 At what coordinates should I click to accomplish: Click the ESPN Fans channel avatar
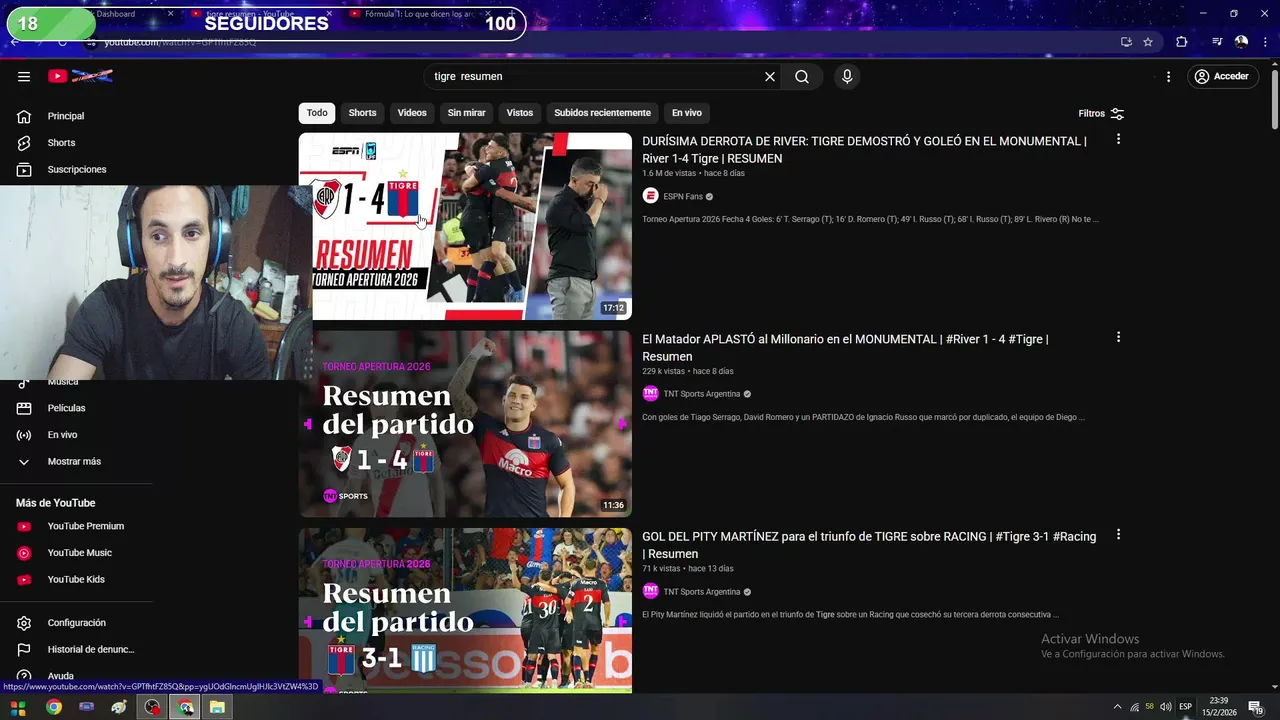click(x=650, y=196)
